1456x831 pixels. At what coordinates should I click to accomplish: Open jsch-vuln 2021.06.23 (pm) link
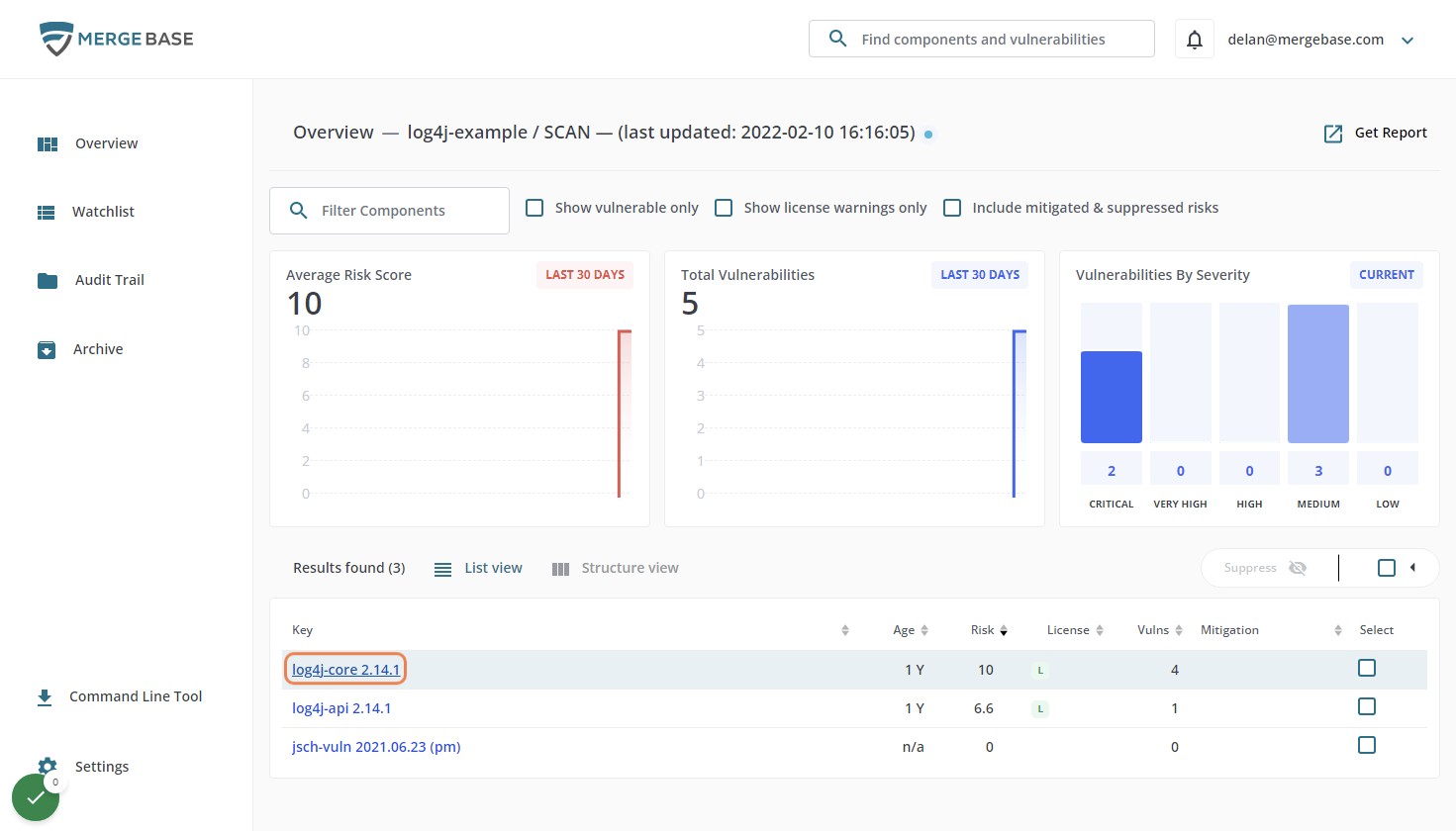click(x=376, y=747)
